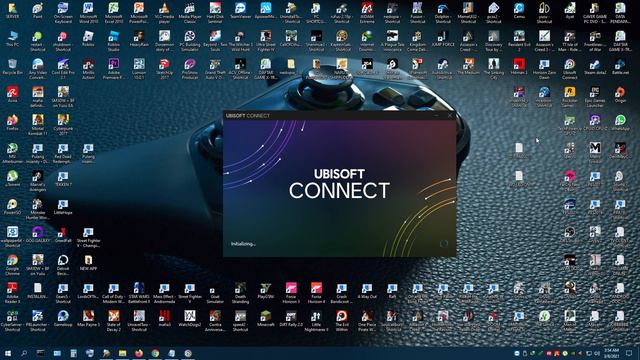Select the Horizon Zero Dawn icon

[544, 69]
